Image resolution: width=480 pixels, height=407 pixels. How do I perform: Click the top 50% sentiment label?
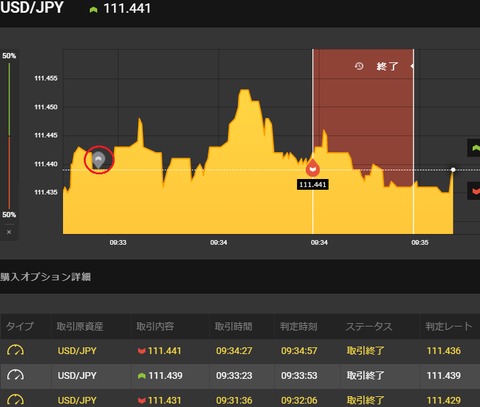pyautogui.click(x=9, y=56)
